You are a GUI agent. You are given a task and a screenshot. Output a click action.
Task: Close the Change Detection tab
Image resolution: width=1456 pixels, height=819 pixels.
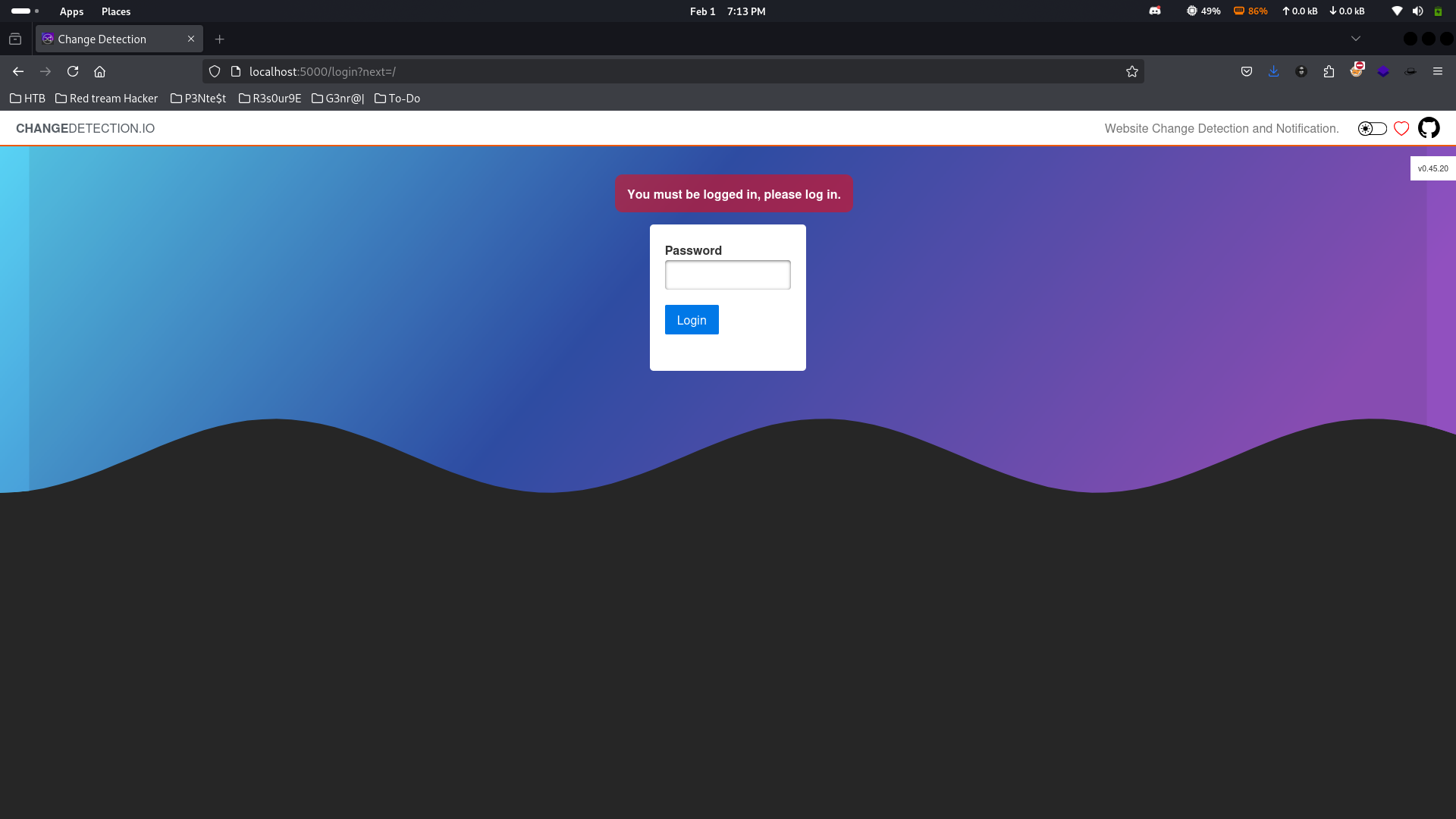coord(191,39)
